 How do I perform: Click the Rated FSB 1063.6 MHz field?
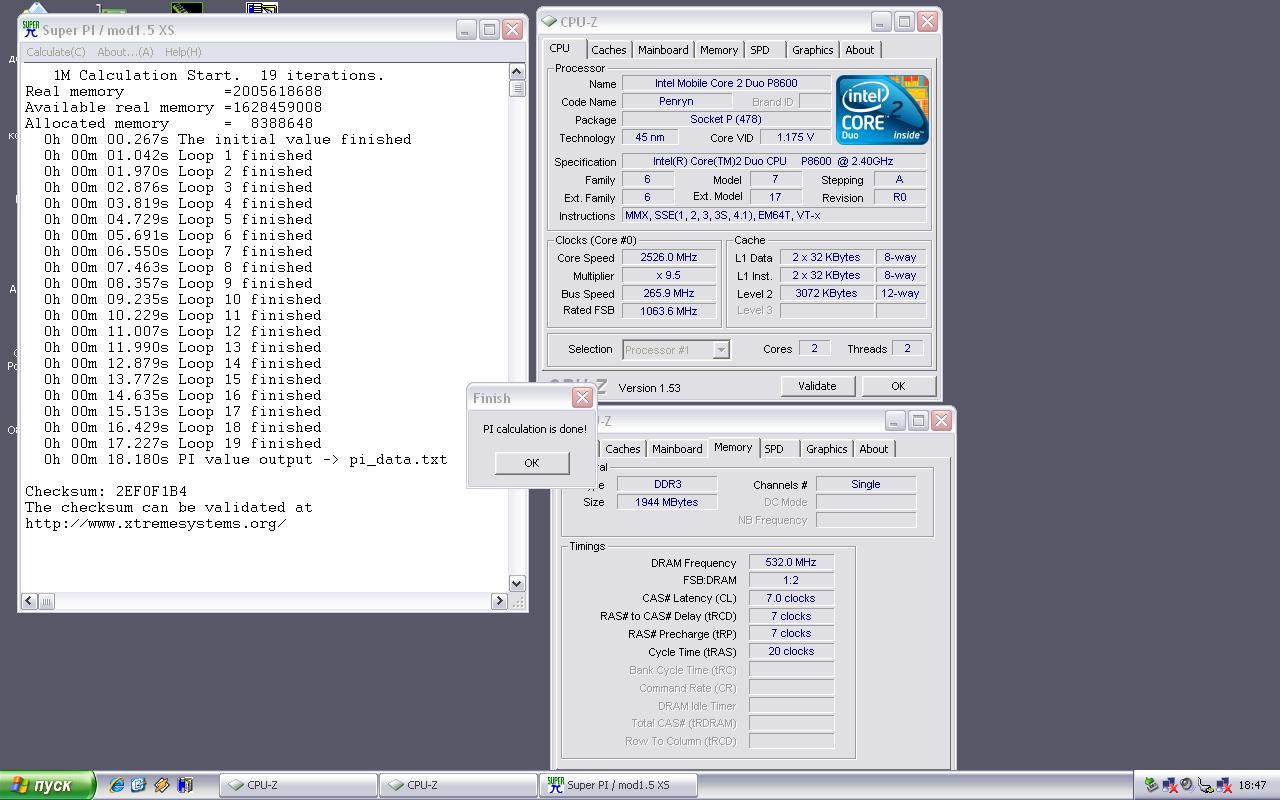pyautogui.click(x=670, y=311)
